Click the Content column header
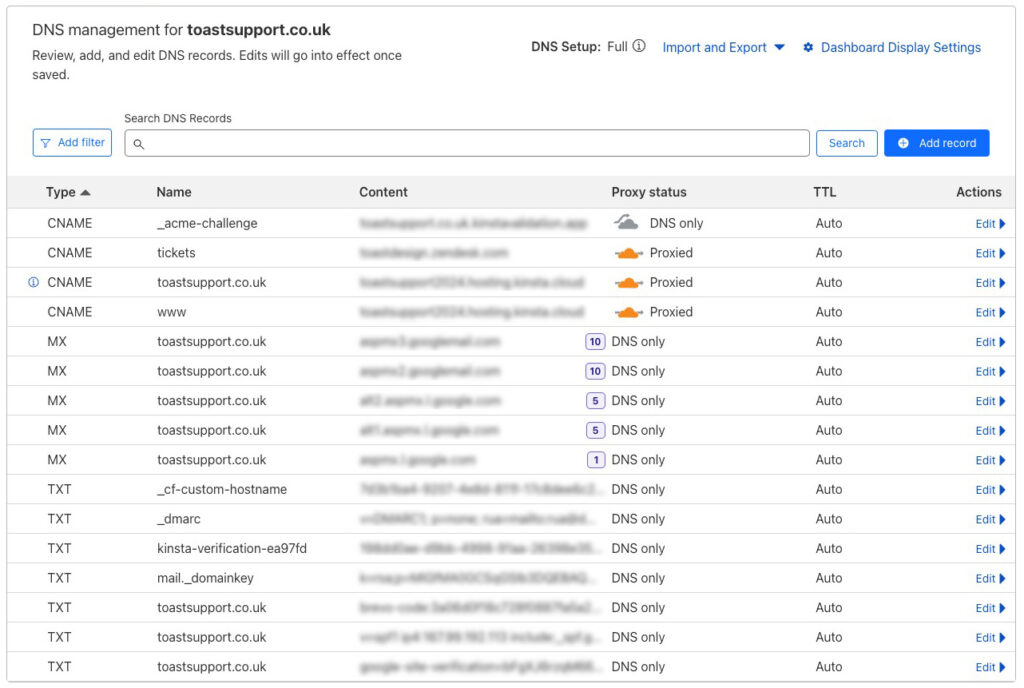Screen dimensions: 1024x688 tap(383, 192)
